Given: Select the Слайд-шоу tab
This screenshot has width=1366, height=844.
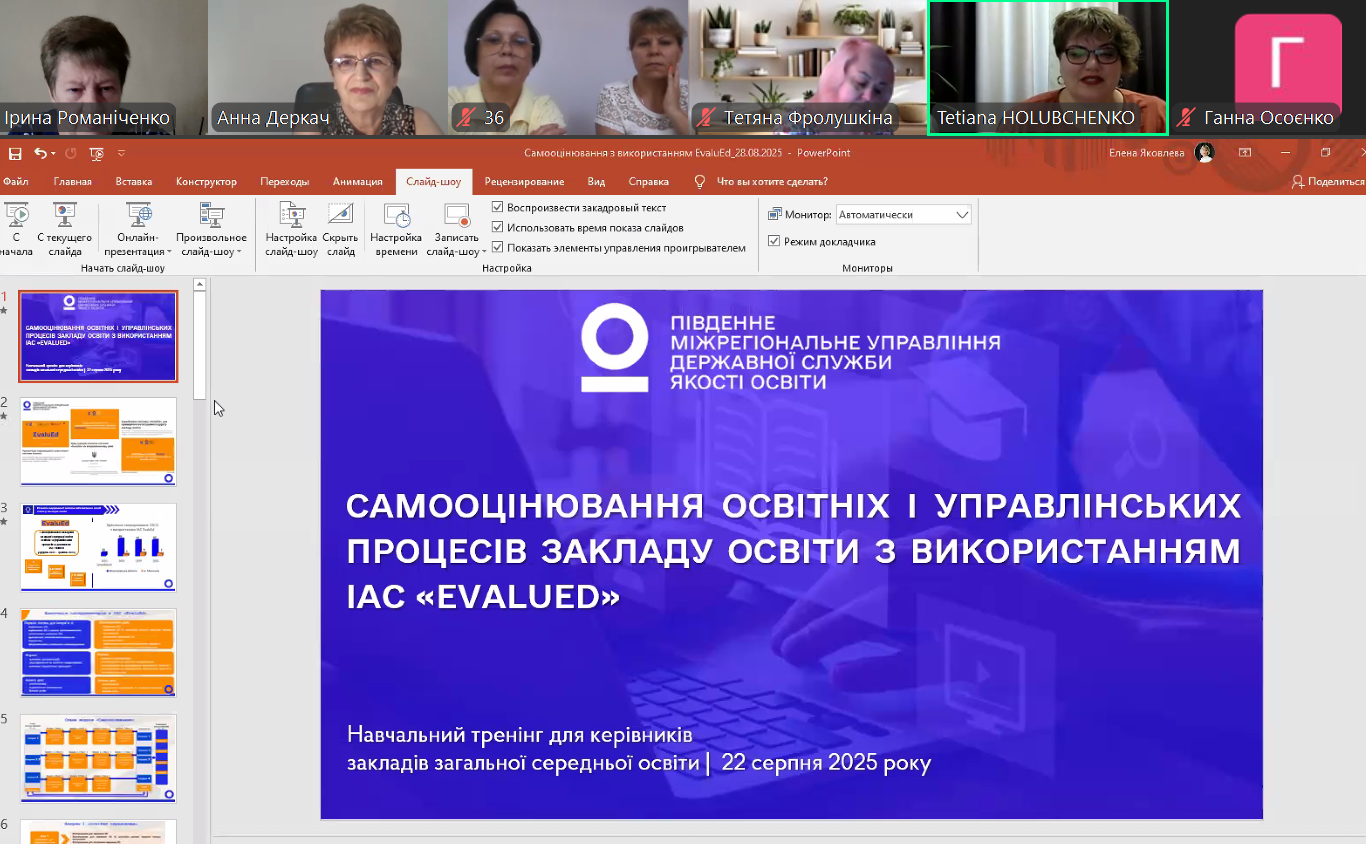Looking at the screenshot, I should (x=434, y=182).
